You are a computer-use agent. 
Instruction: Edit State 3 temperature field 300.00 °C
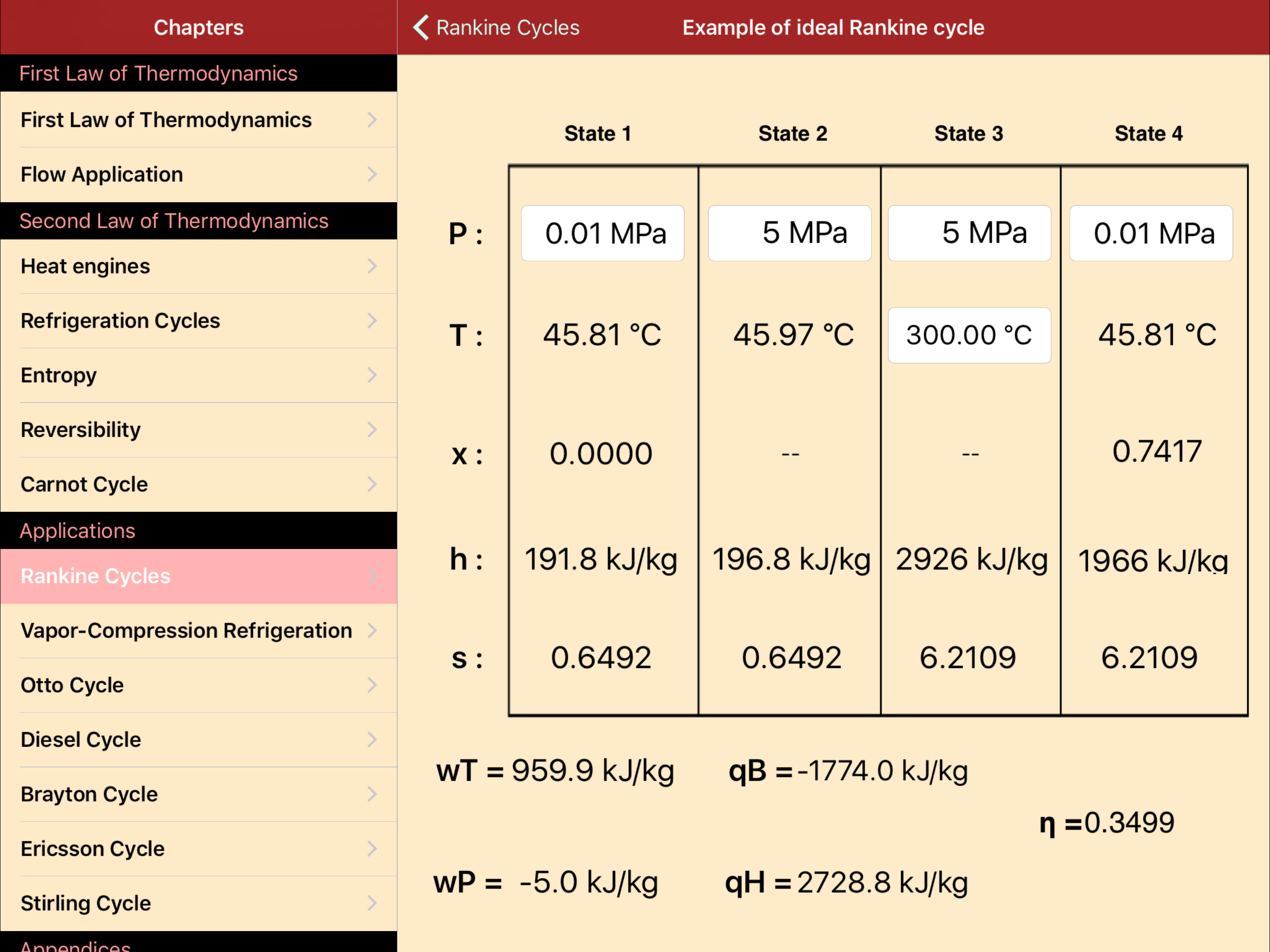click(x=969, y=335)
